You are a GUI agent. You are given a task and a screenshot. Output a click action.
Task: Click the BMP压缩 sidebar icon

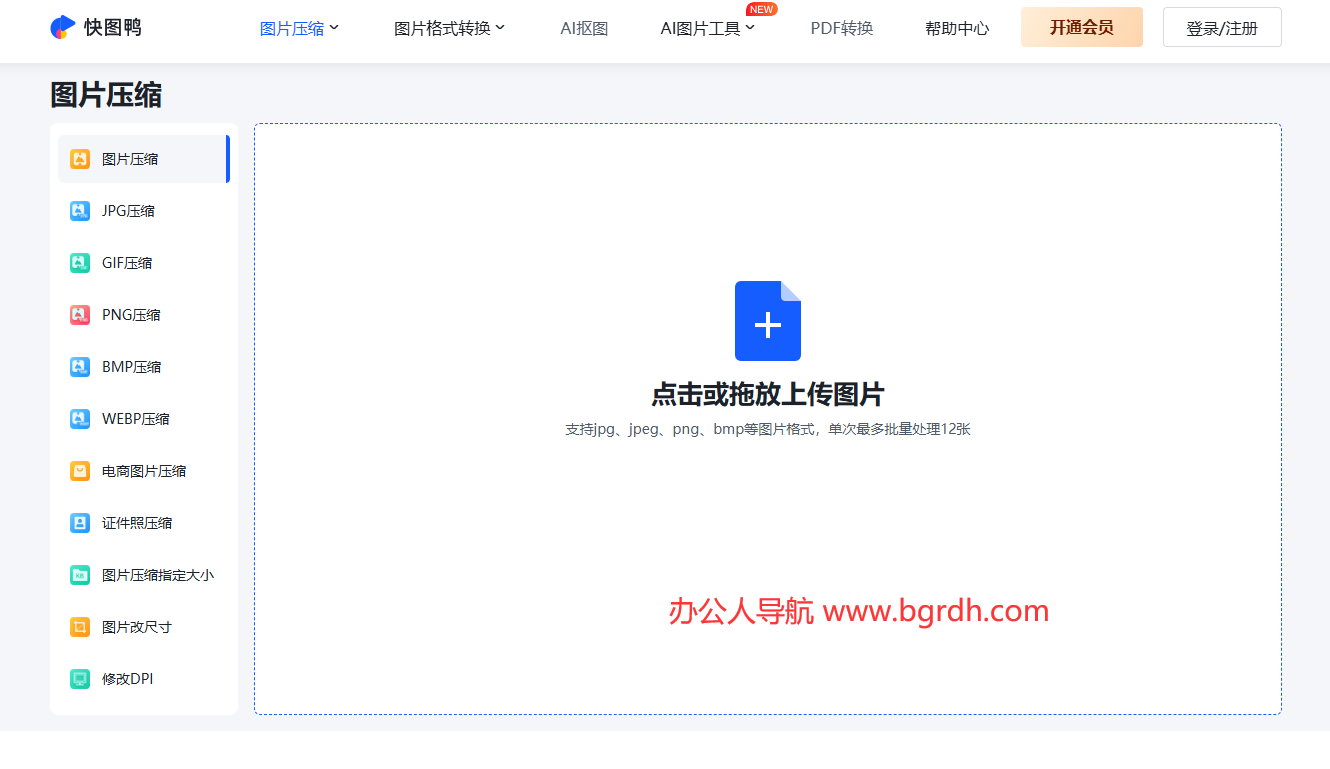[80, 367]
